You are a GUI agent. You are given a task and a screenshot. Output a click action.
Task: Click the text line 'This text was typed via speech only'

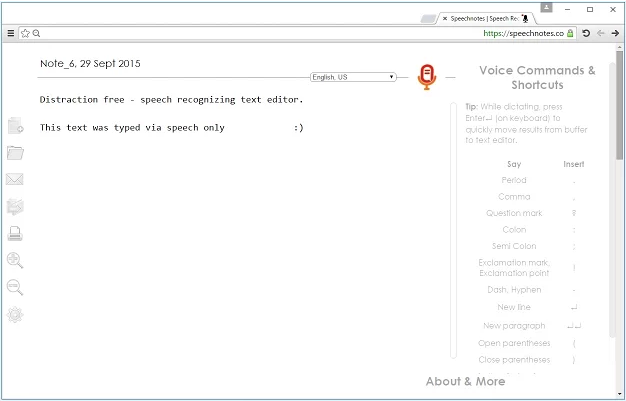point(132,128)
